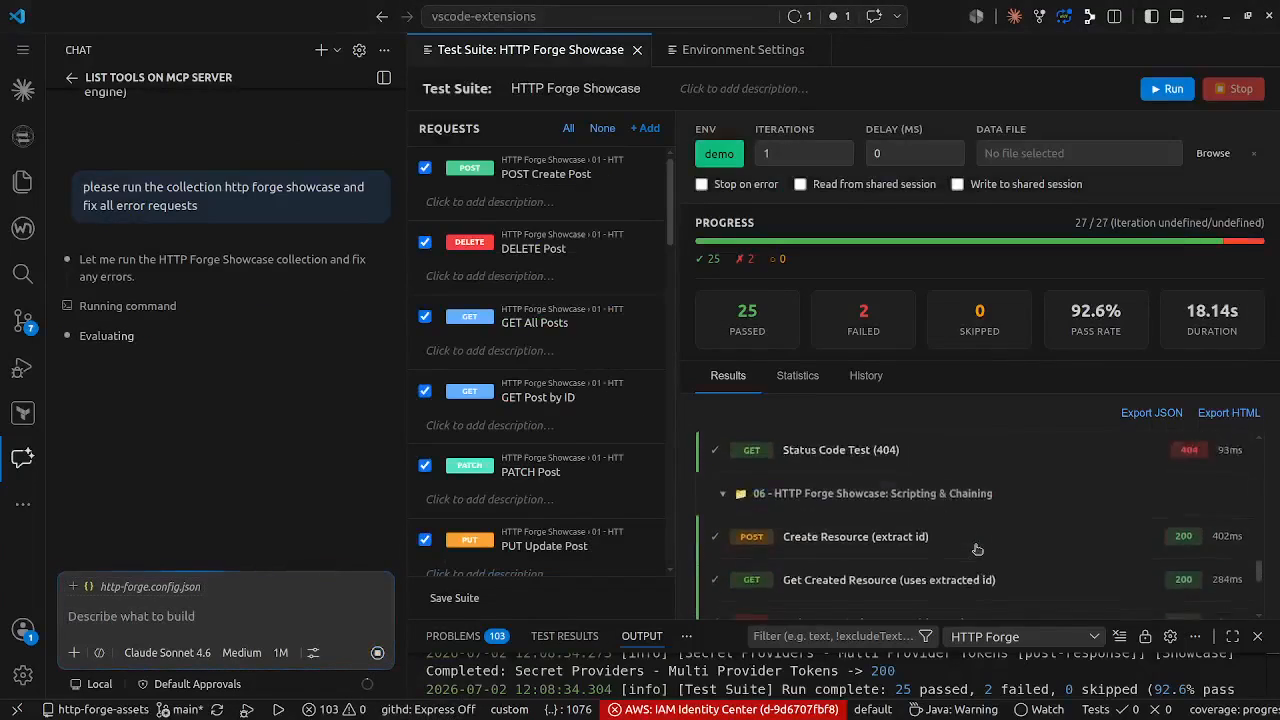
Task: Open the Manage gear in activity bar
Action: coord(23,676)
